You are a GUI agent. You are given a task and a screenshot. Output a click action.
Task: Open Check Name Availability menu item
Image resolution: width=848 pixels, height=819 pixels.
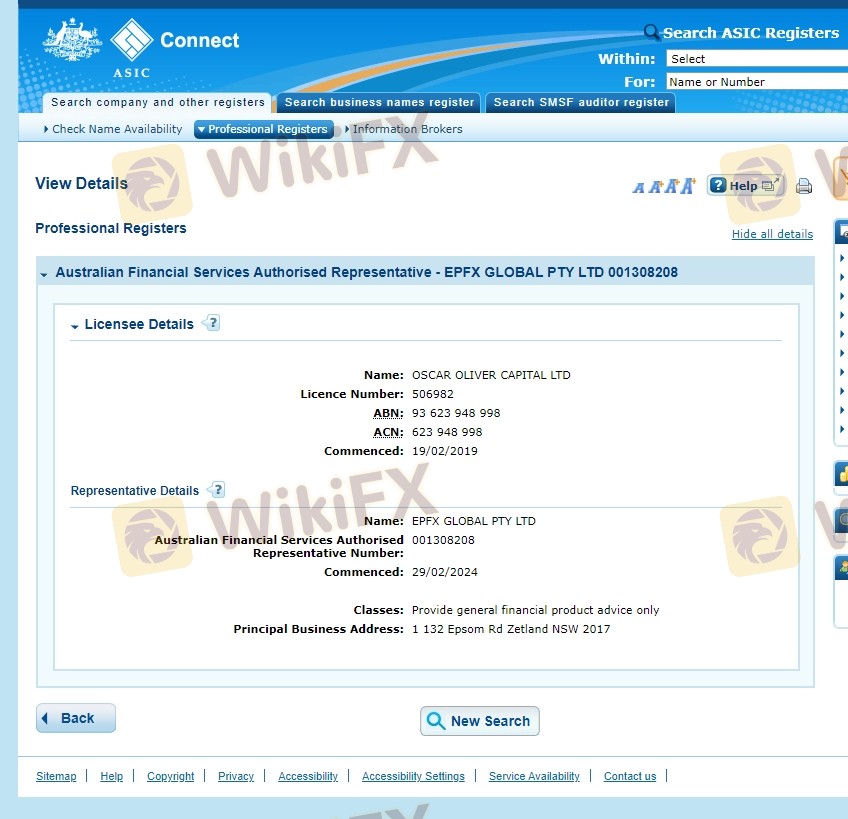pyautogui.click(x=115, y=129)
